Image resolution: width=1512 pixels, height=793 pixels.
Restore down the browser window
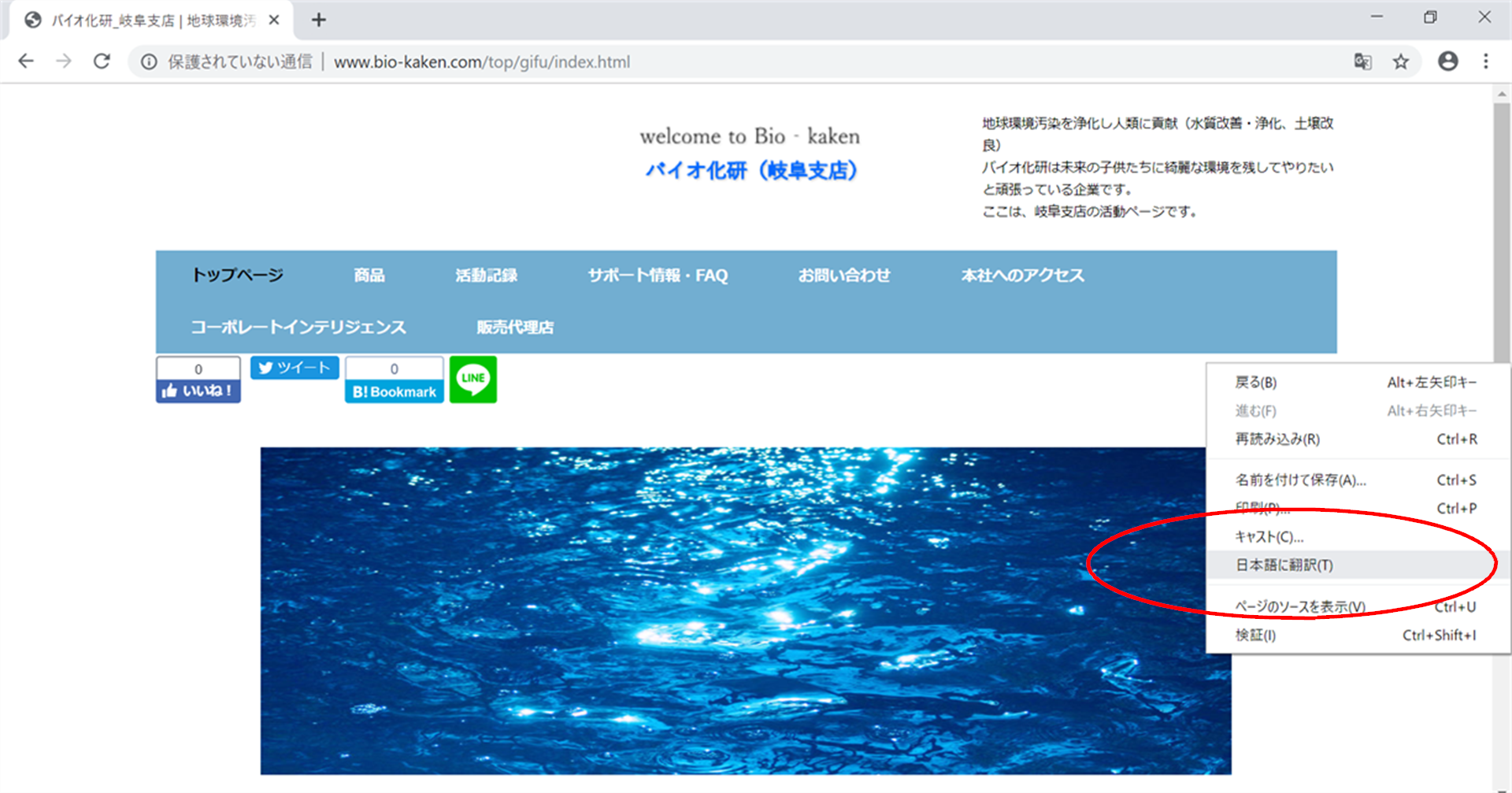[1430, 17]
